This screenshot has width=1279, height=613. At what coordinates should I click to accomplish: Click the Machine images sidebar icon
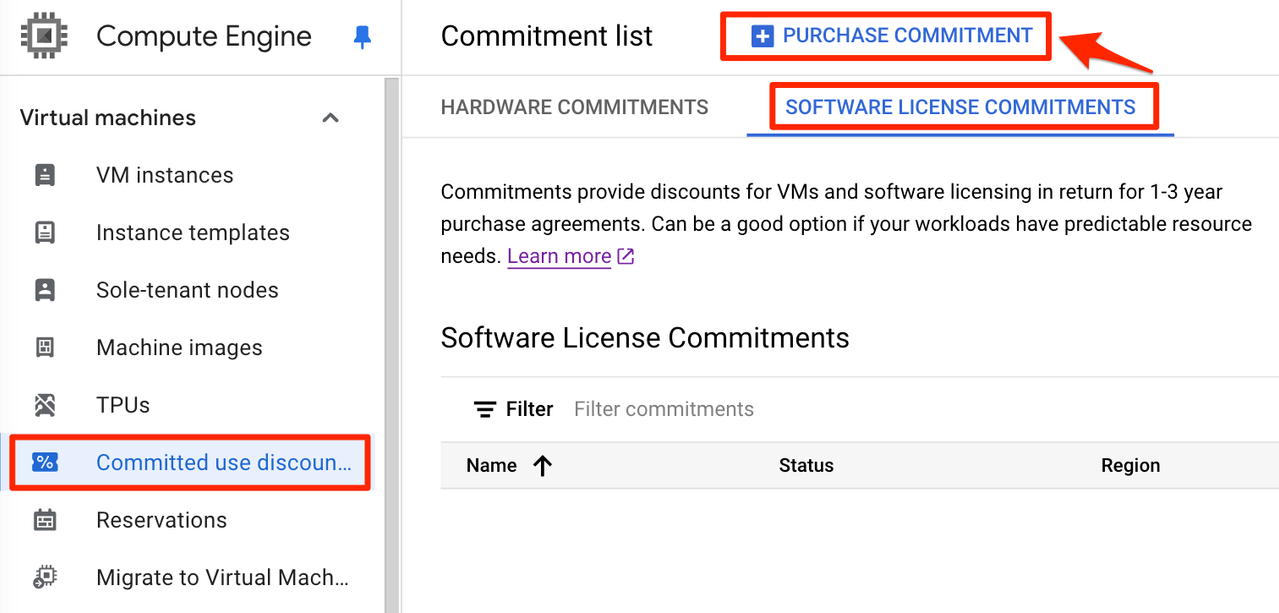[x=45, y=348]
